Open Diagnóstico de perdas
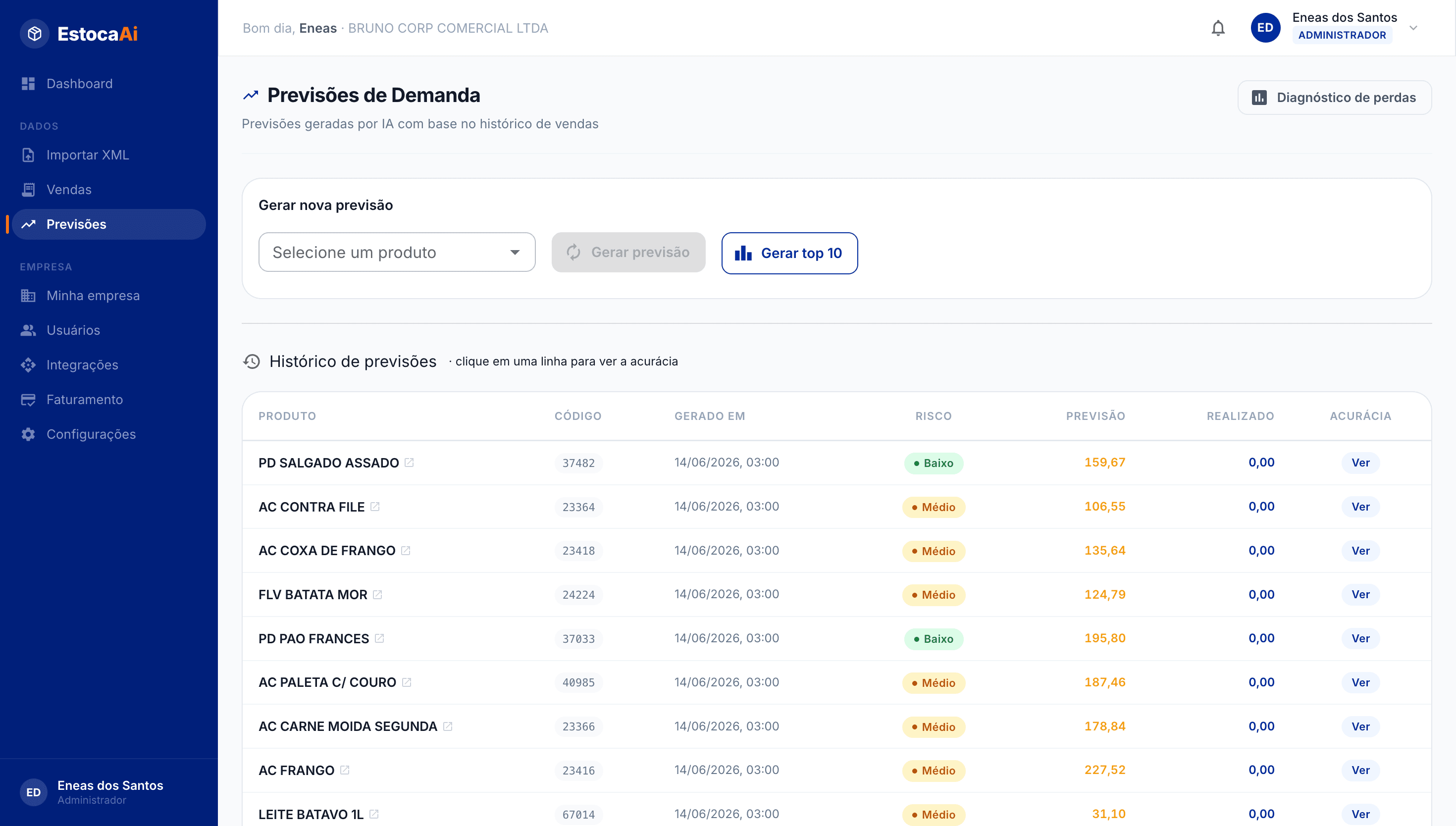 [1334, 98]
